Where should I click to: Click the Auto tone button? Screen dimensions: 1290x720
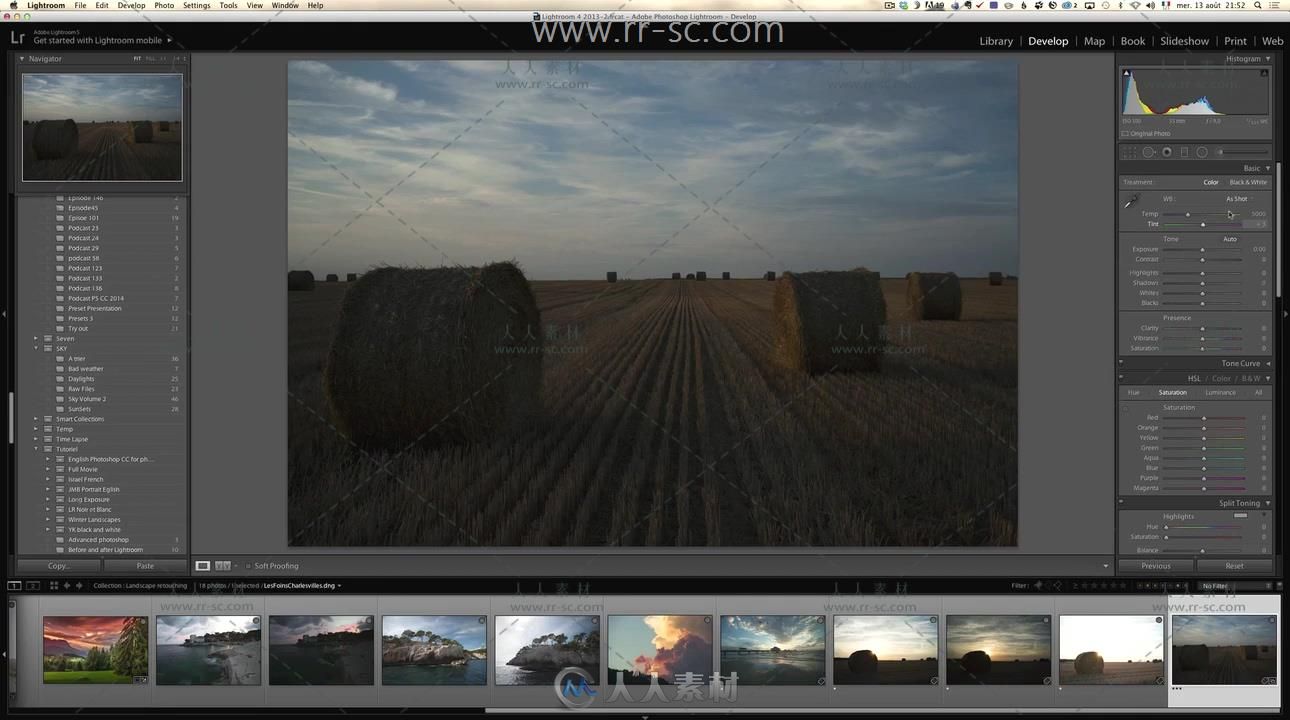[x=1230, y=239]
